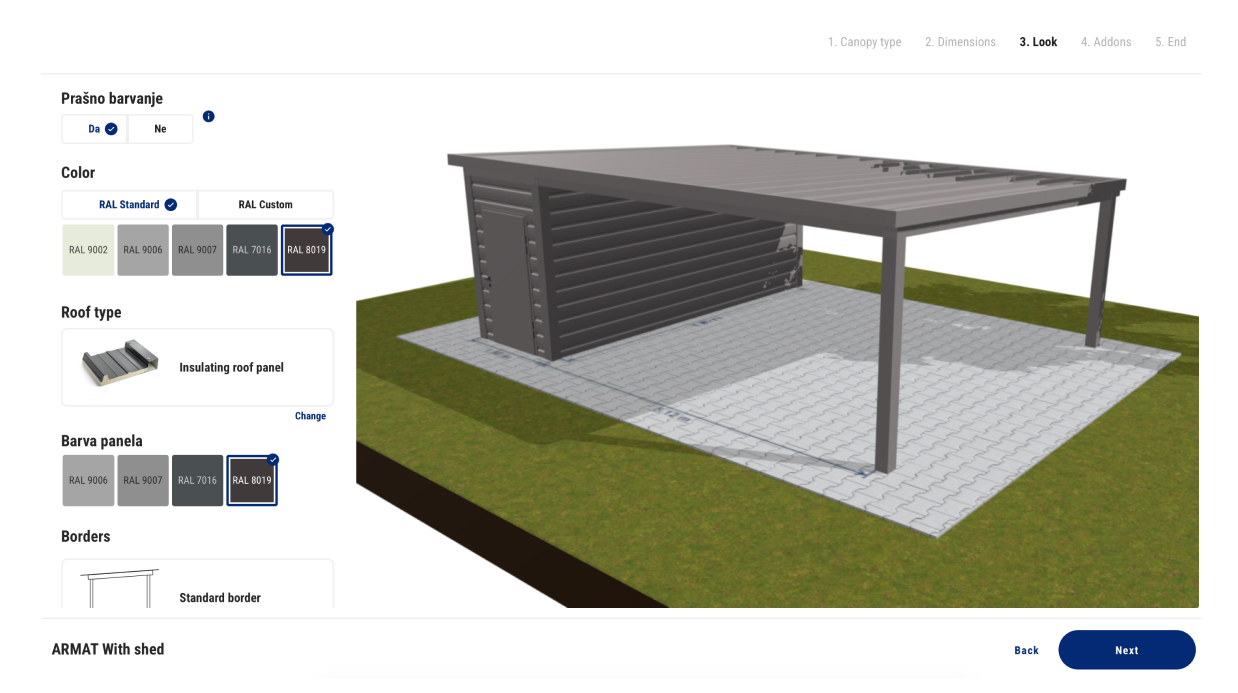The width and height of the screenshot is (1238, 693).
Task: Go to step 2 Dimensions
Action: coord(960,42)
